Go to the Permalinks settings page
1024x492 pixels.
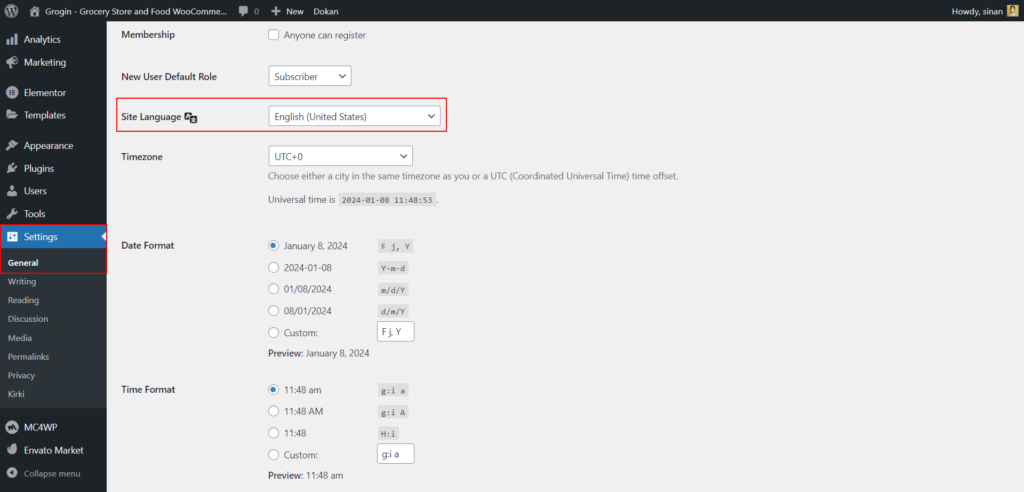tap(28, 357)
